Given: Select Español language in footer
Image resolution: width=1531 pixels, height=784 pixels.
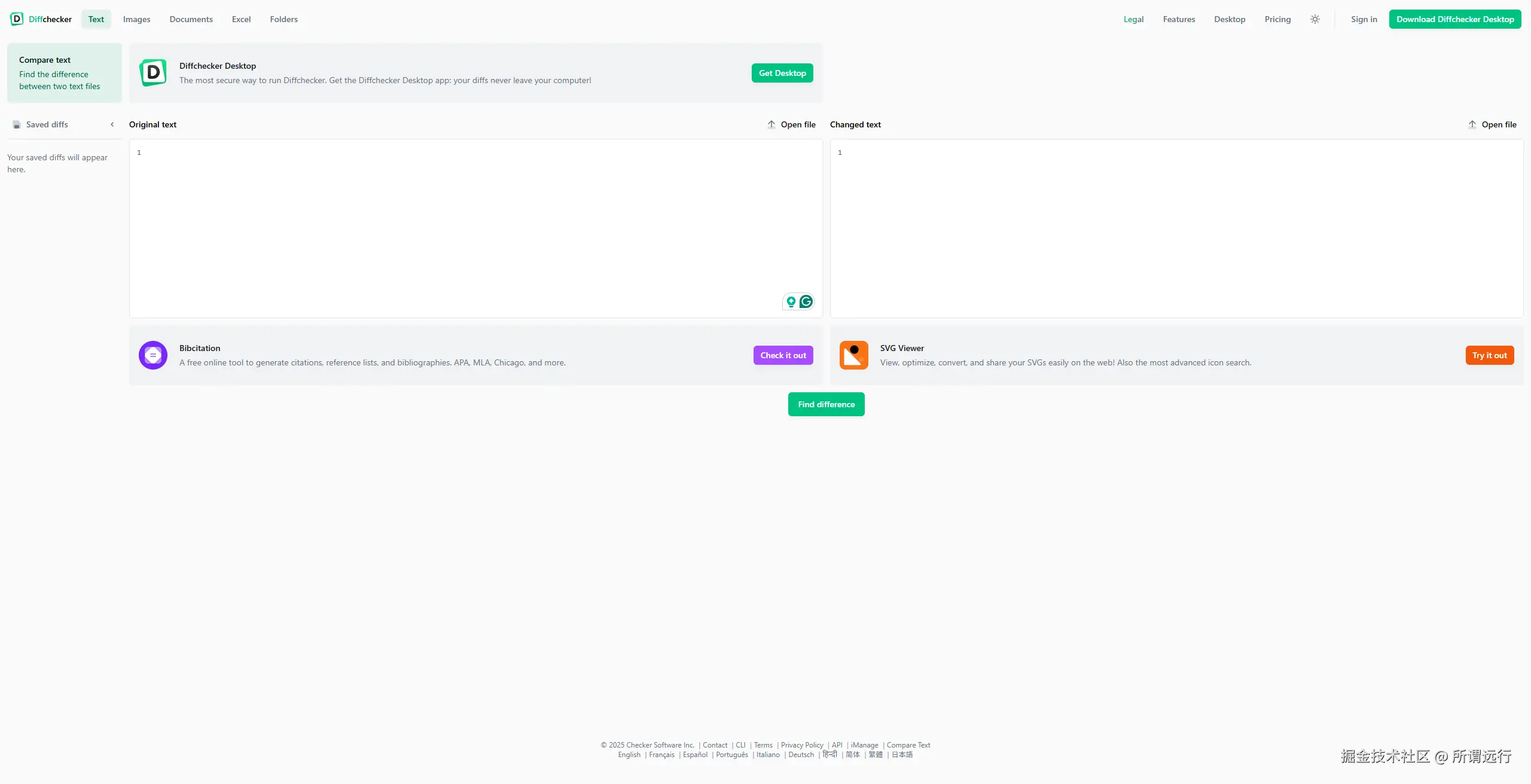Looking at the screenshot, I should 695,755.
